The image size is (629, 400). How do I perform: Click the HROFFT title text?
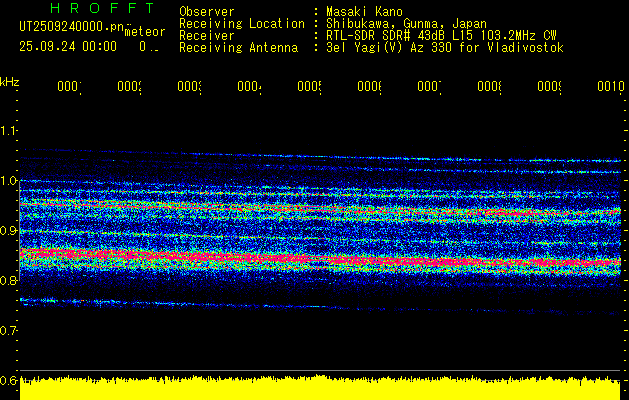[103, 8]
